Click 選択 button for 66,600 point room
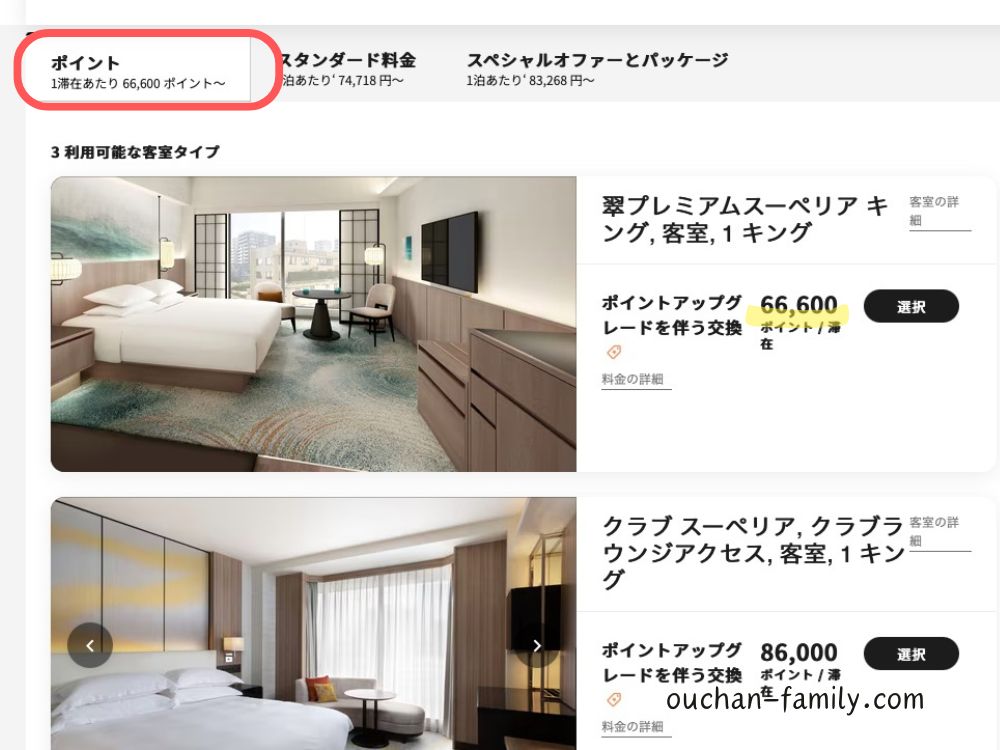1000x750 pixels. (911, 306)
